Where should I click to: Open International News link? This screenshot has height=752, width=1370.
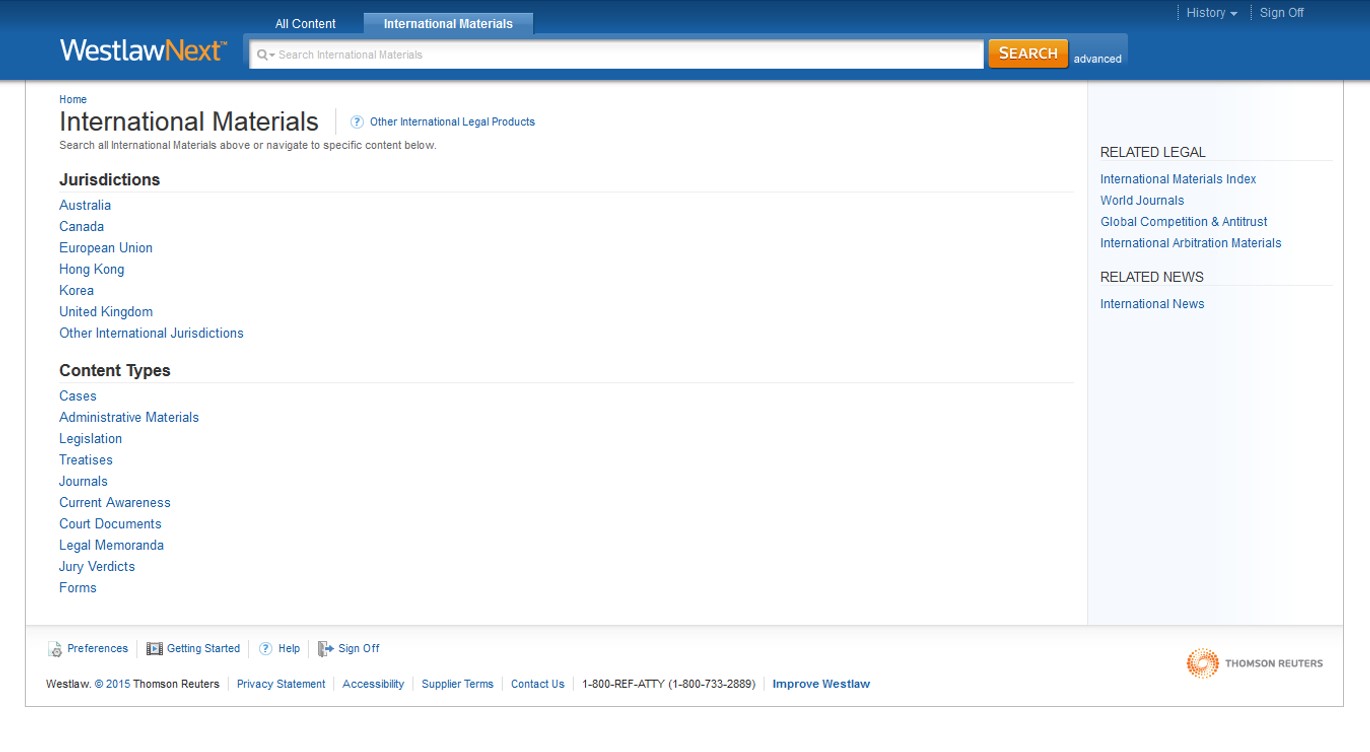[x=1152, y=304]
